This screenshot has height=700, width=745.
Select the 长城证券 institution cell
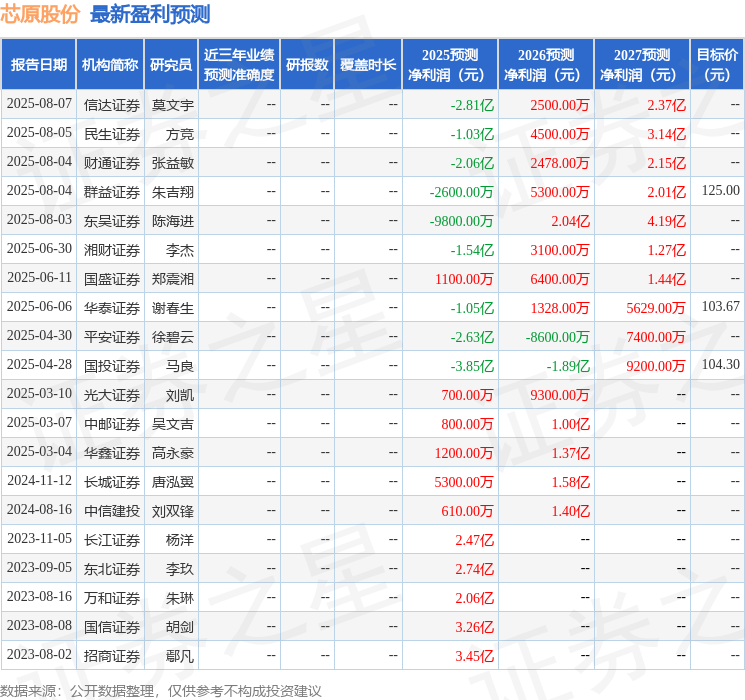(112, 482)
